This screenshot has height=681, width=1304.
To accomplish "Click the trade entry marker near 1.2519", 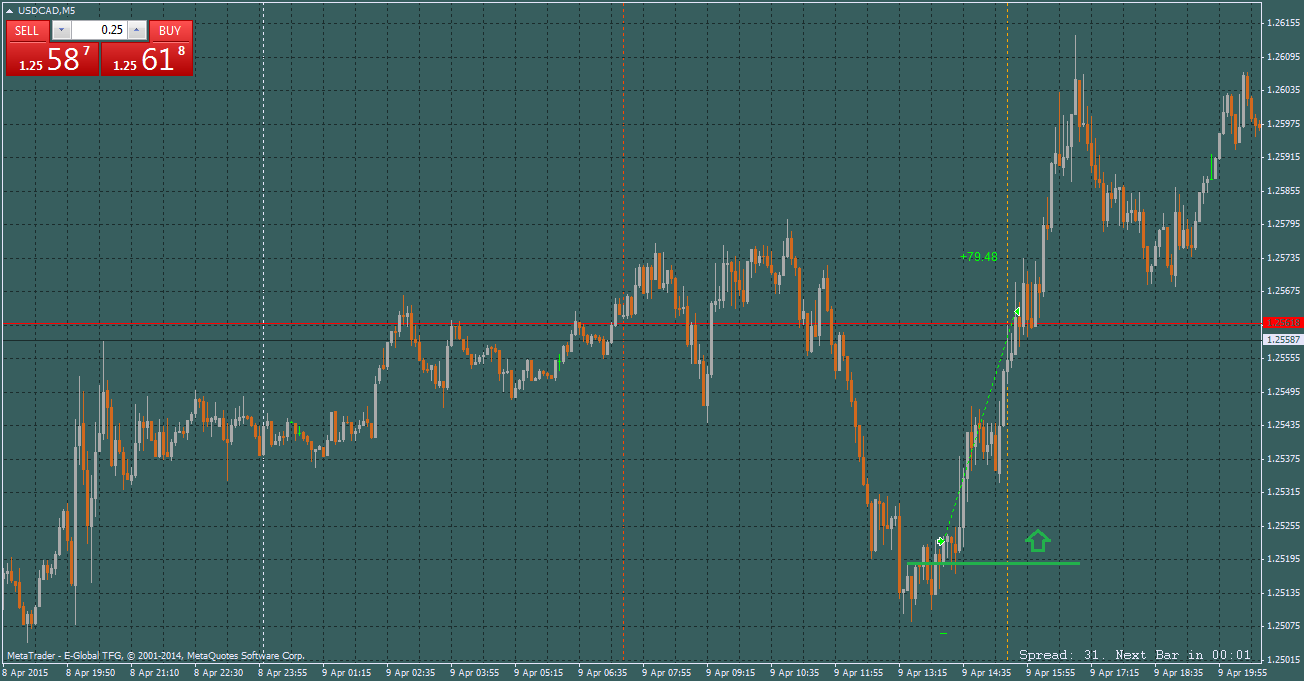I will pos(940,541).
